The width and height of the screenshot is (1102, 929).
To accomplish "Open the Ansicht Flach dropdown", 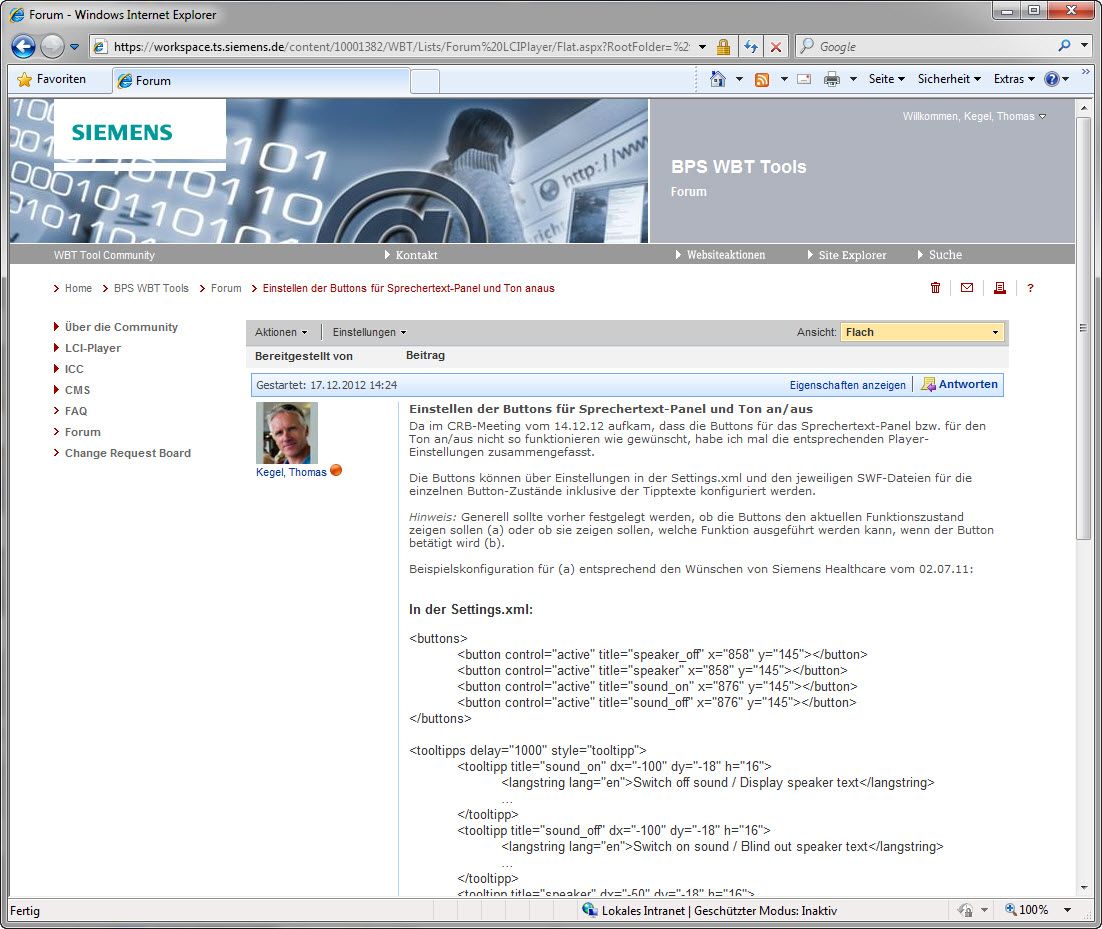I will click(x=922, y=332).
